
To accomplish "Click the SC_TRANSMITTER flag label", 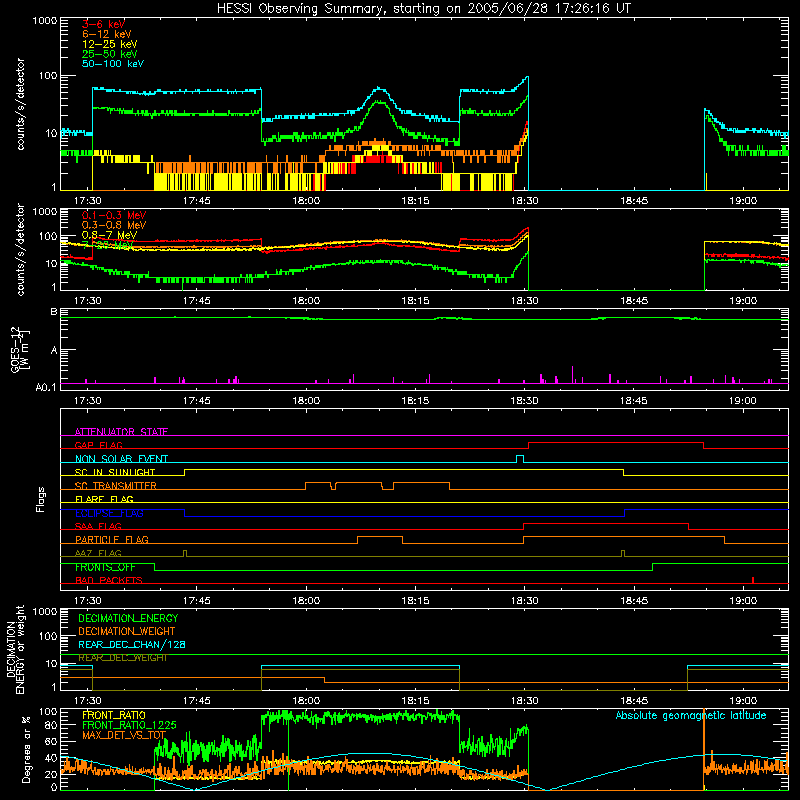I will [116, 486].
